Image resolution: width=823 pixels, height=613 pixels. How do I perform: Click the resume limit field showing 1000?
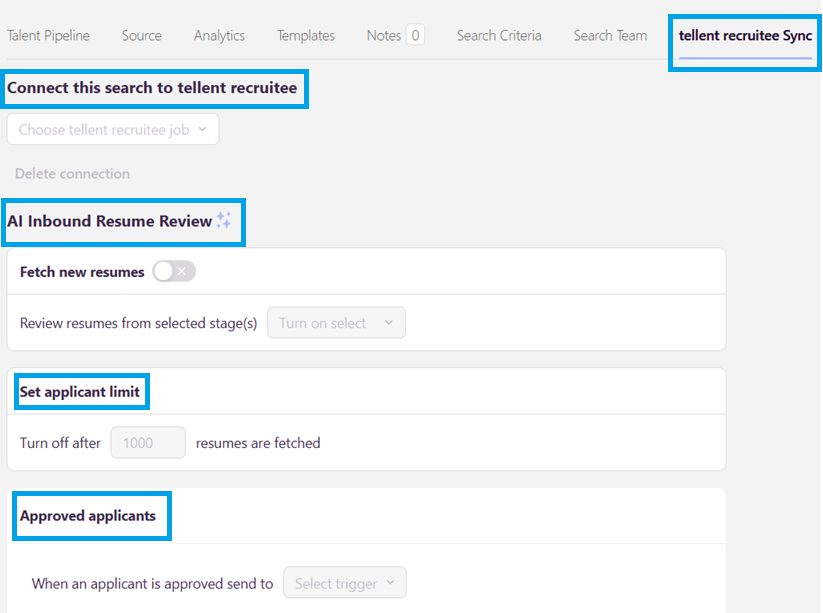(148, 442)
